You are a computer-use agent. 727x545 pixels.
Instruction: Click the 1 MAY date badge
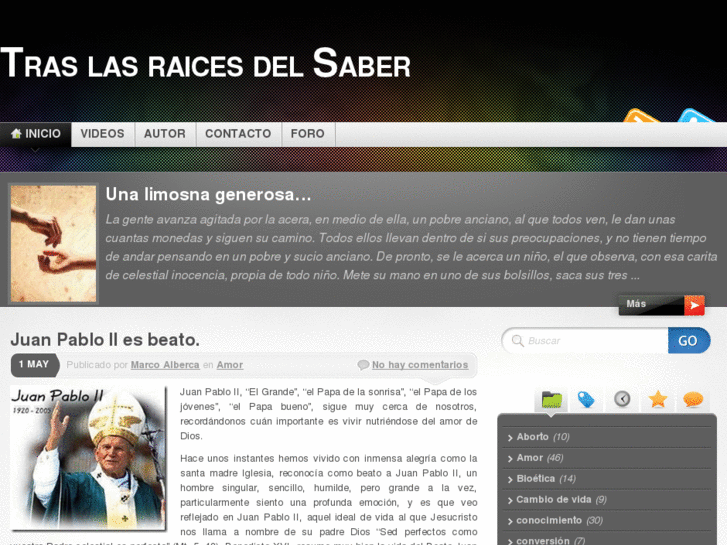point(35,365)
